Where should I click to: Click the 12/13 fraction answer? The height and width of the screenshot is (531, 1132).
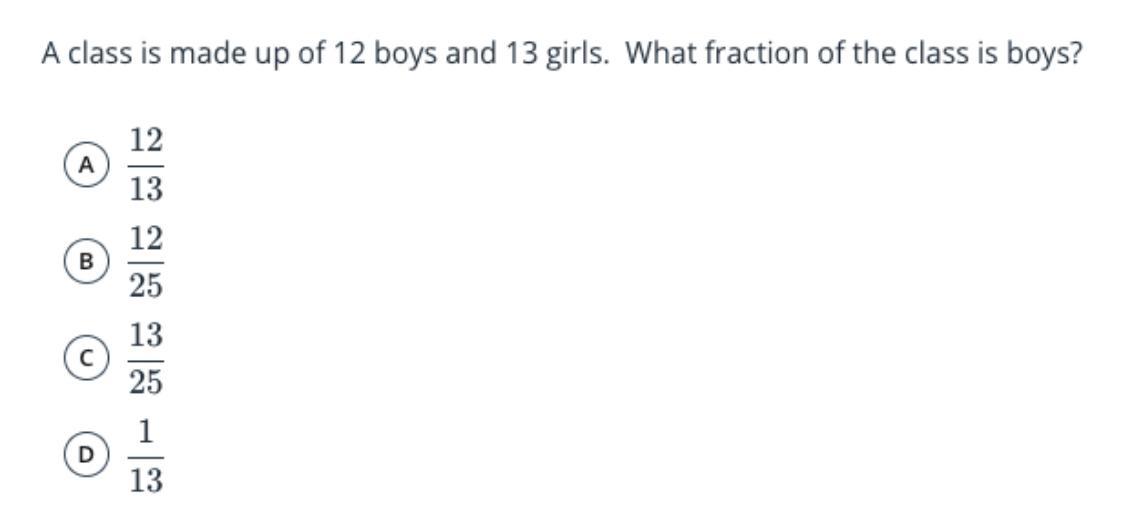(x=146, y=165)
